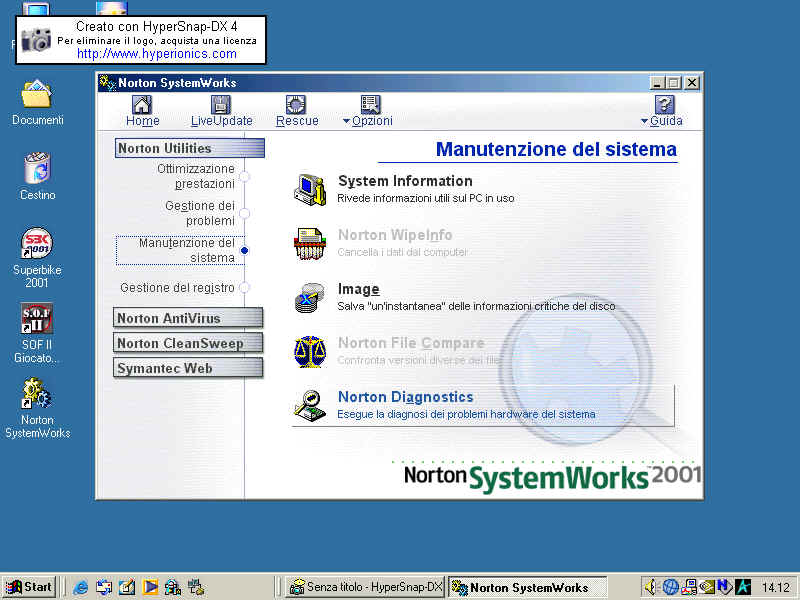
Task: Click the third Quick Launch icon with the pencil
Action: (x=127, y=587)
